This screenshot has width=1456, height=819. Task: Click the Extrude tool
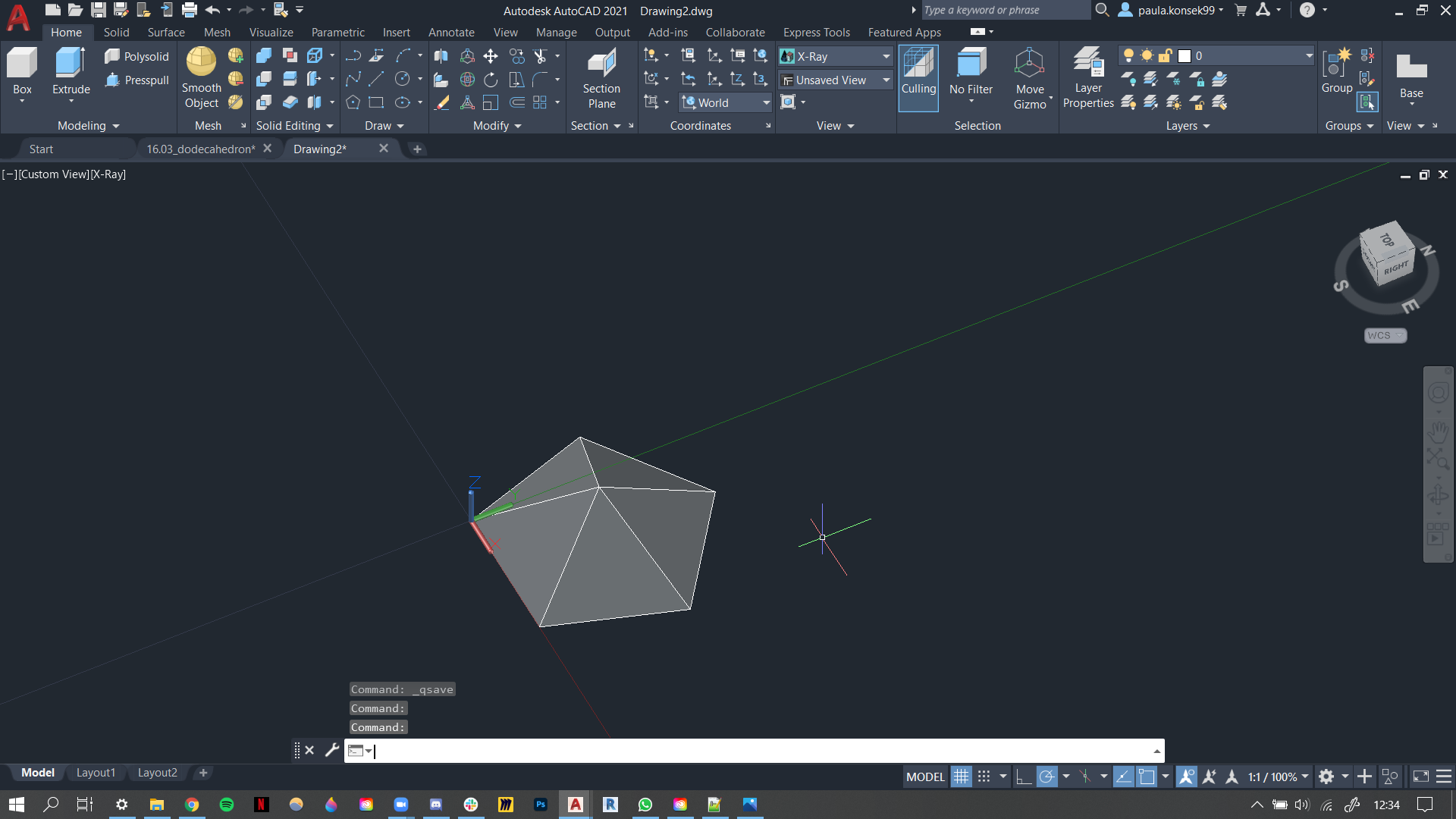71,71
